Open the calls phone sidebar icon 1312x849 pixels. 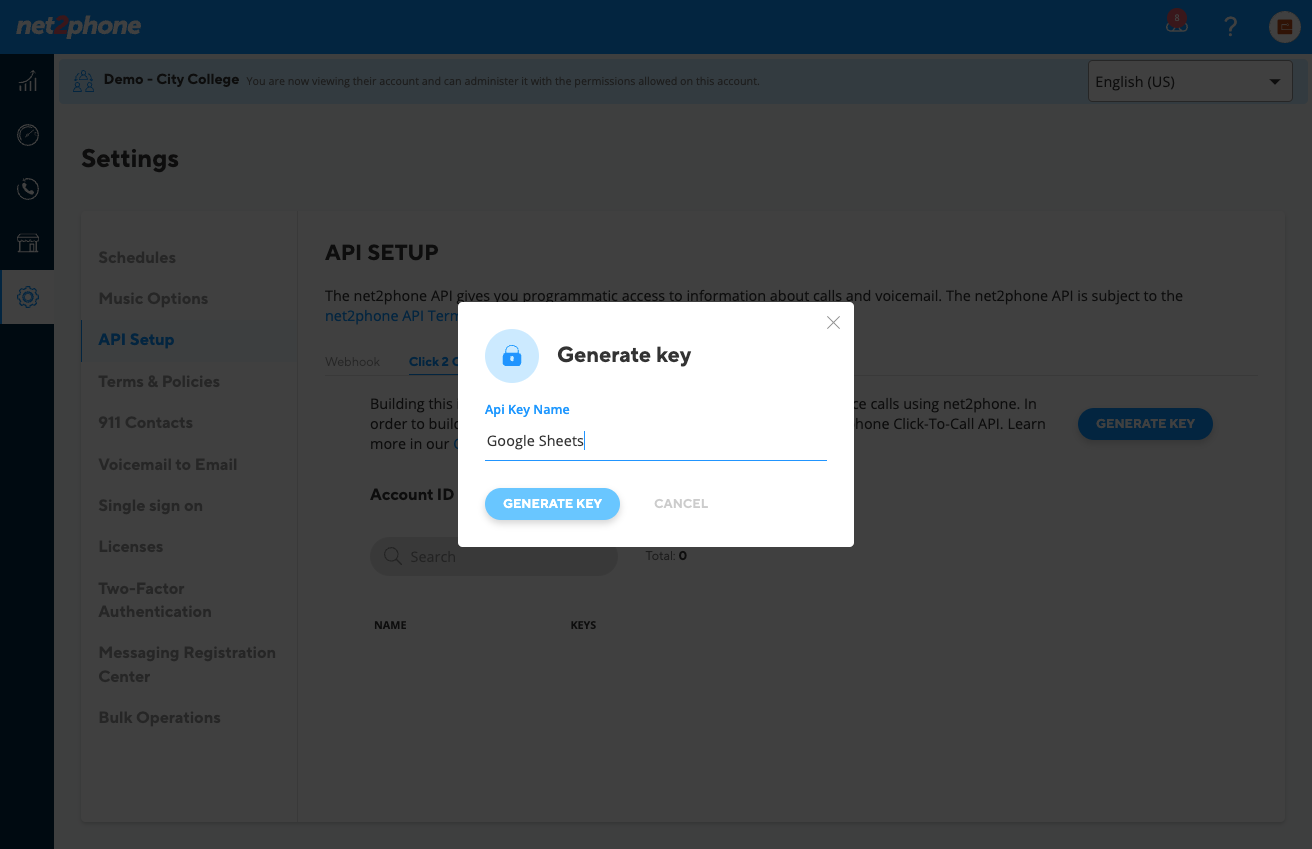point(27,189)
